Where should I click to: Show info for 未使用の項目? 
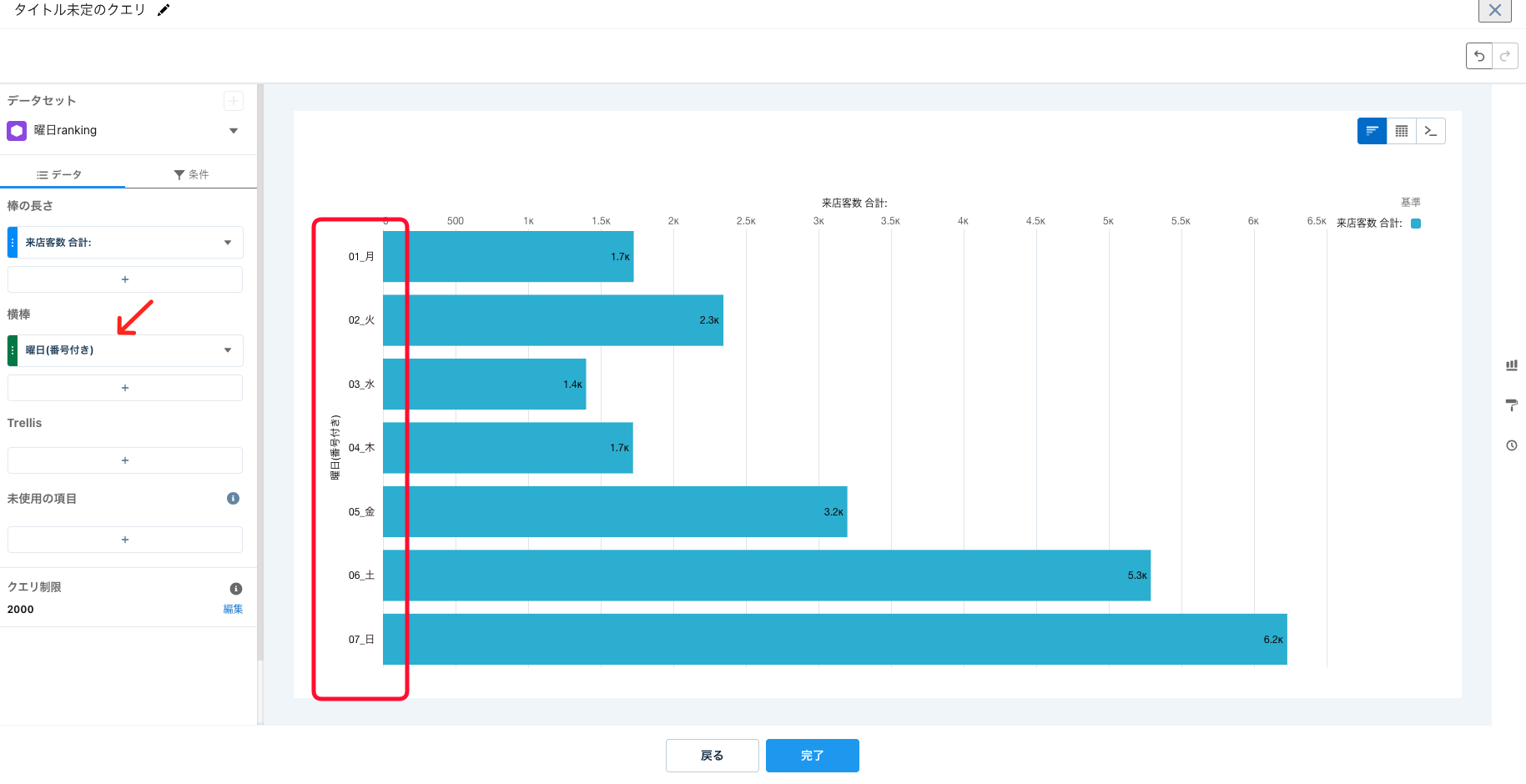234,498
